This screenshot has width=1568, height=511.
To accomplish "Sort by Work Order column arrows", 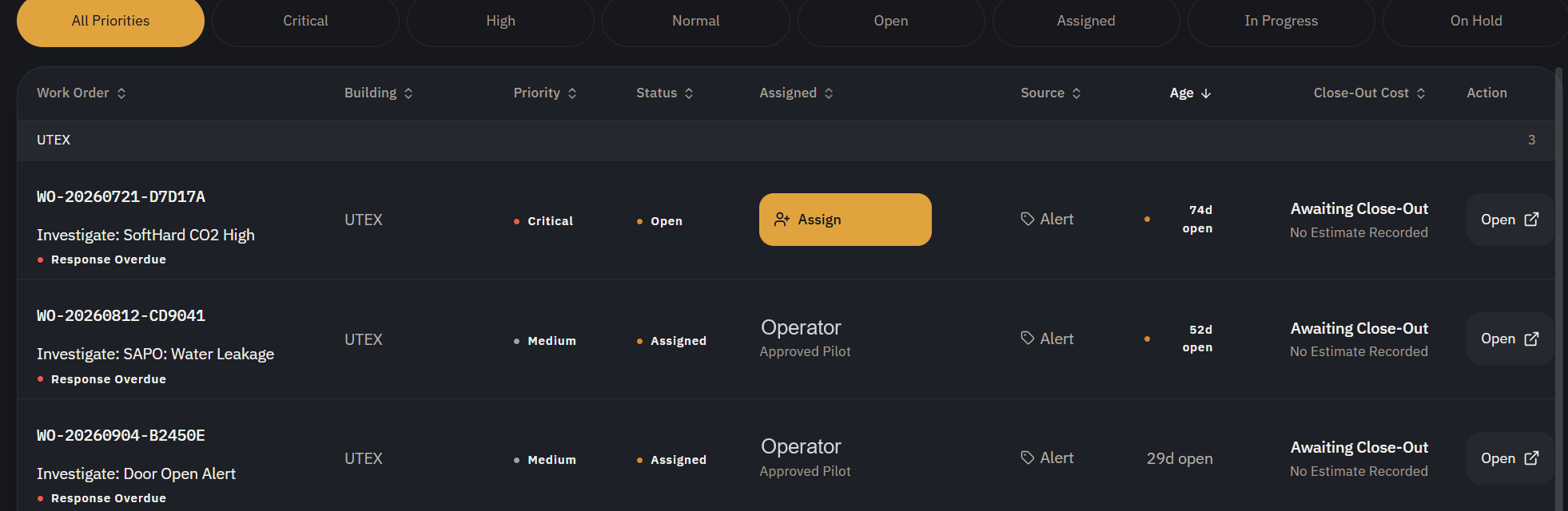I will point(121,93).
